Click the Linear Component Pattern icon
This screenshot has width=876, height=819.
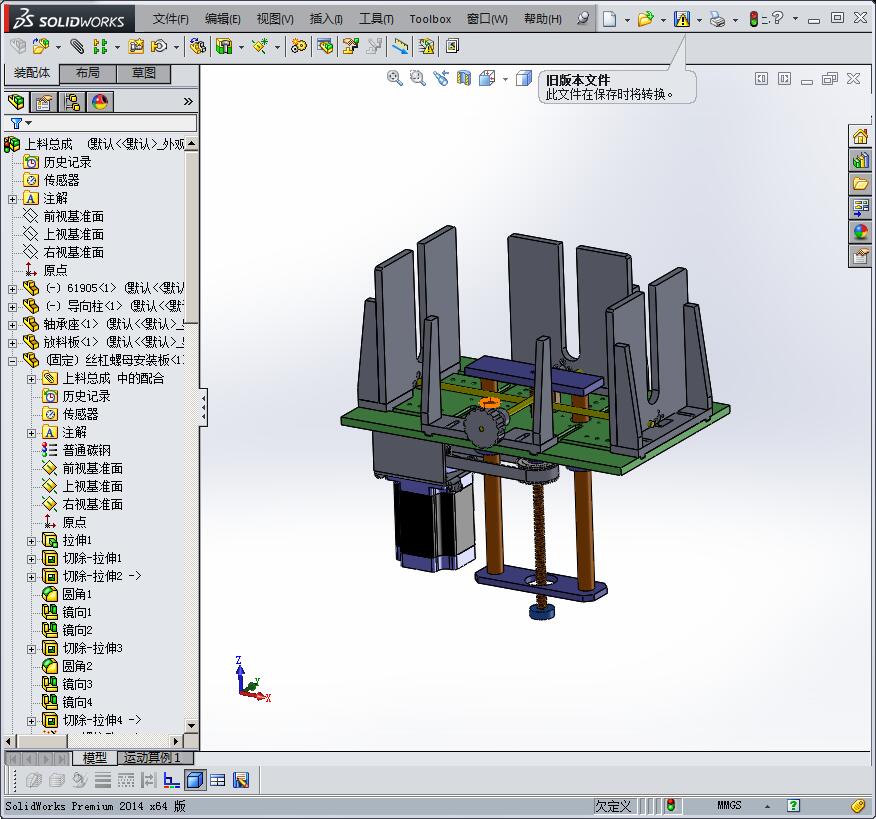(x=100, y=46)
